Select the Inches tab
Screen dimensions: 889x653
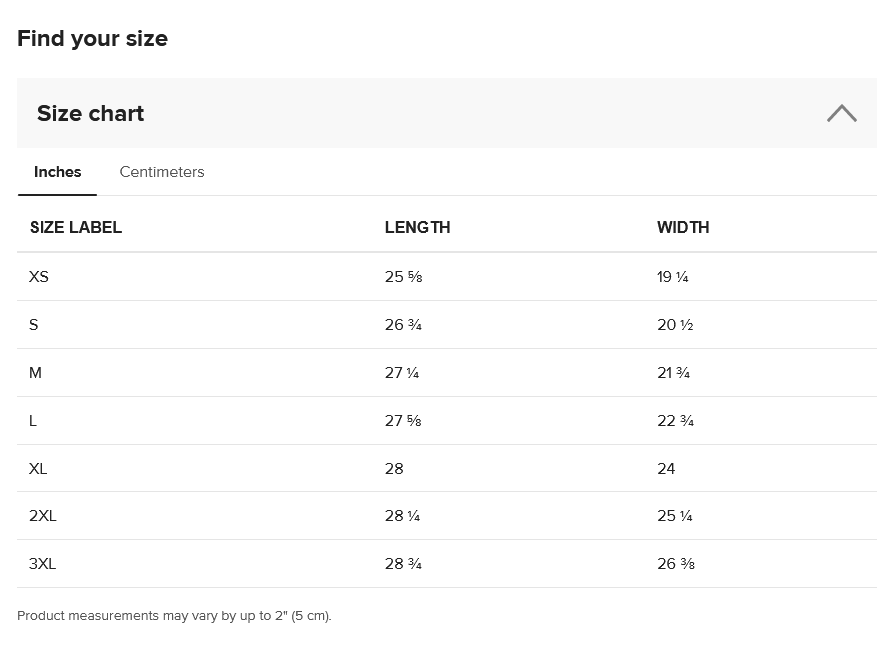(58, 172)
